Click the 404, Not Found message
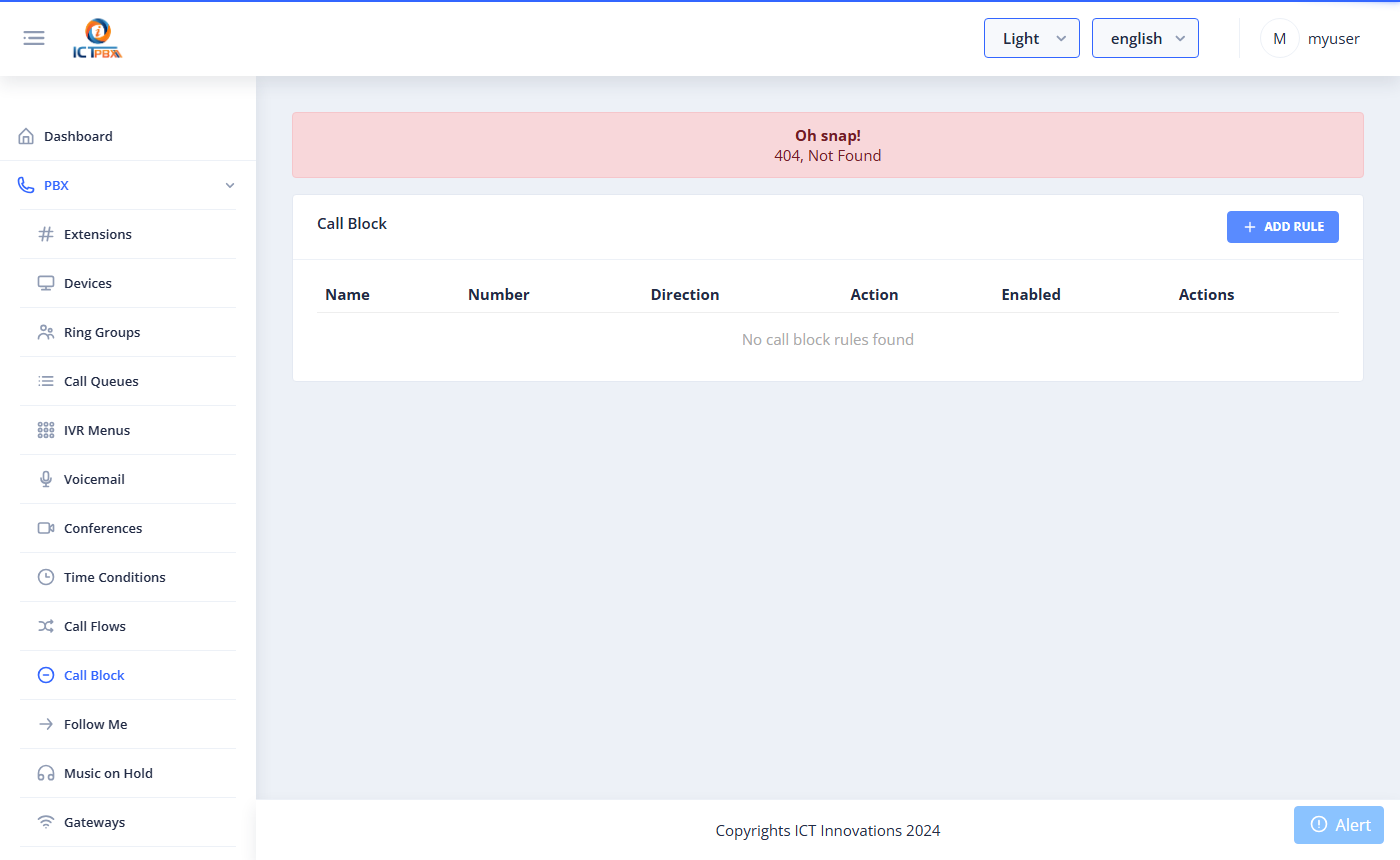This screenshot has width=1400, height=860. [x=828, y=156]
